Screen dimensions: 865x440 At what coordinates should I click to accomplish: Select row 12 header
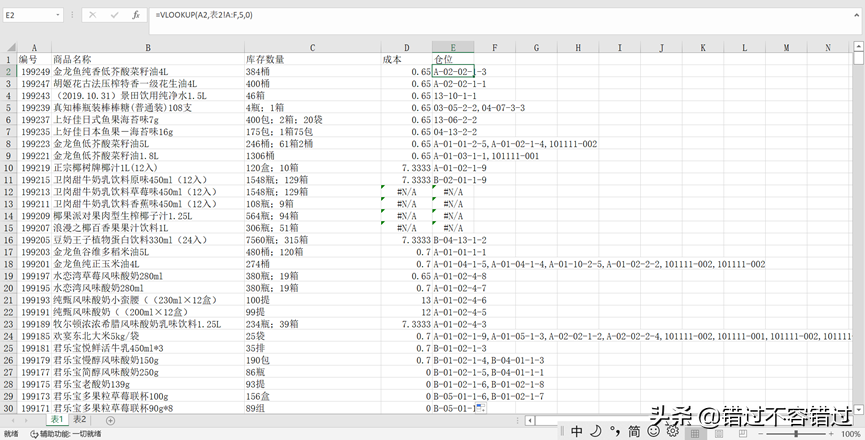pos(8,192)
